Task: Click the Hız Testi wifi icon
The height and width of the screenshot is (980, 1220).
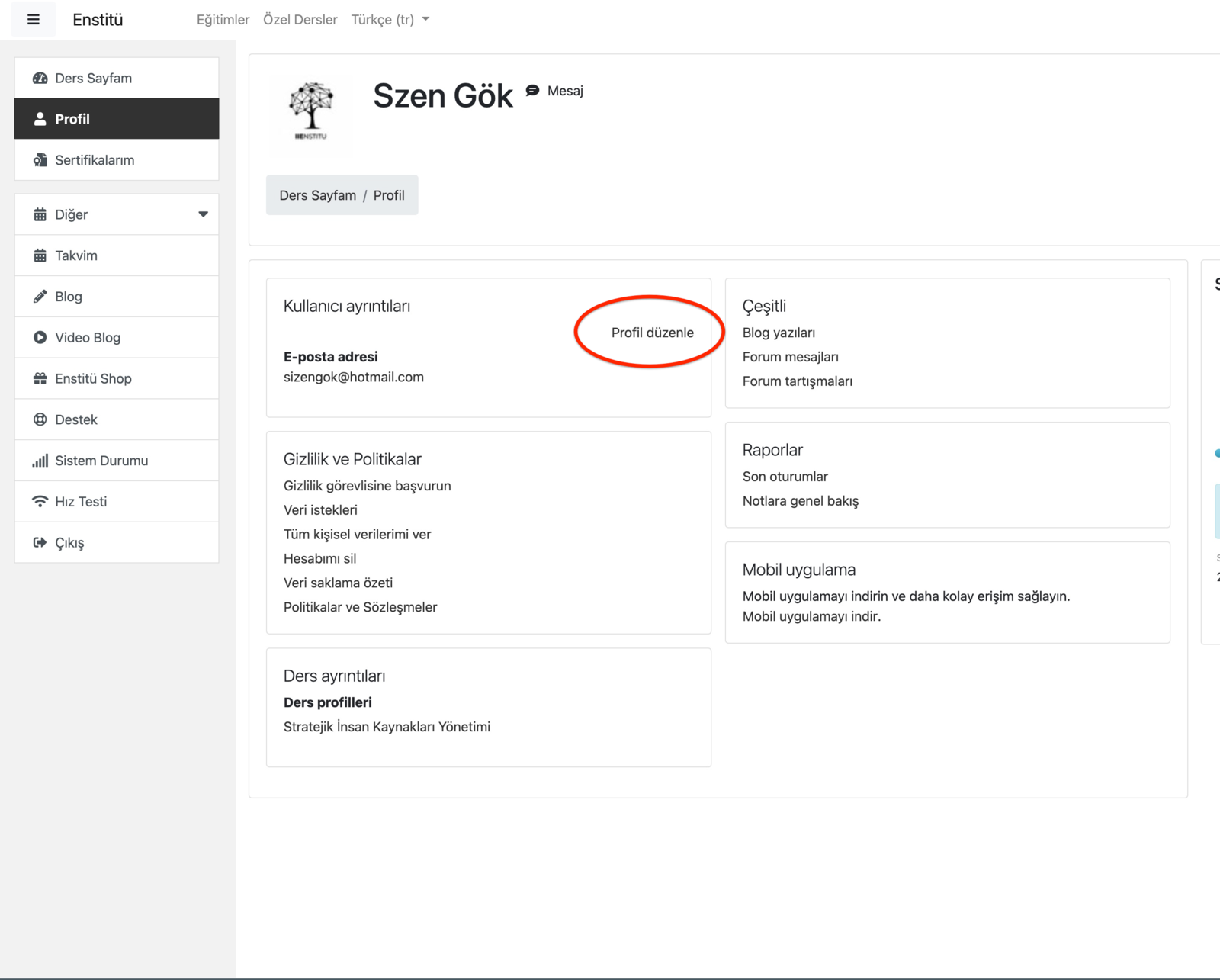Action: coord(40,502)
